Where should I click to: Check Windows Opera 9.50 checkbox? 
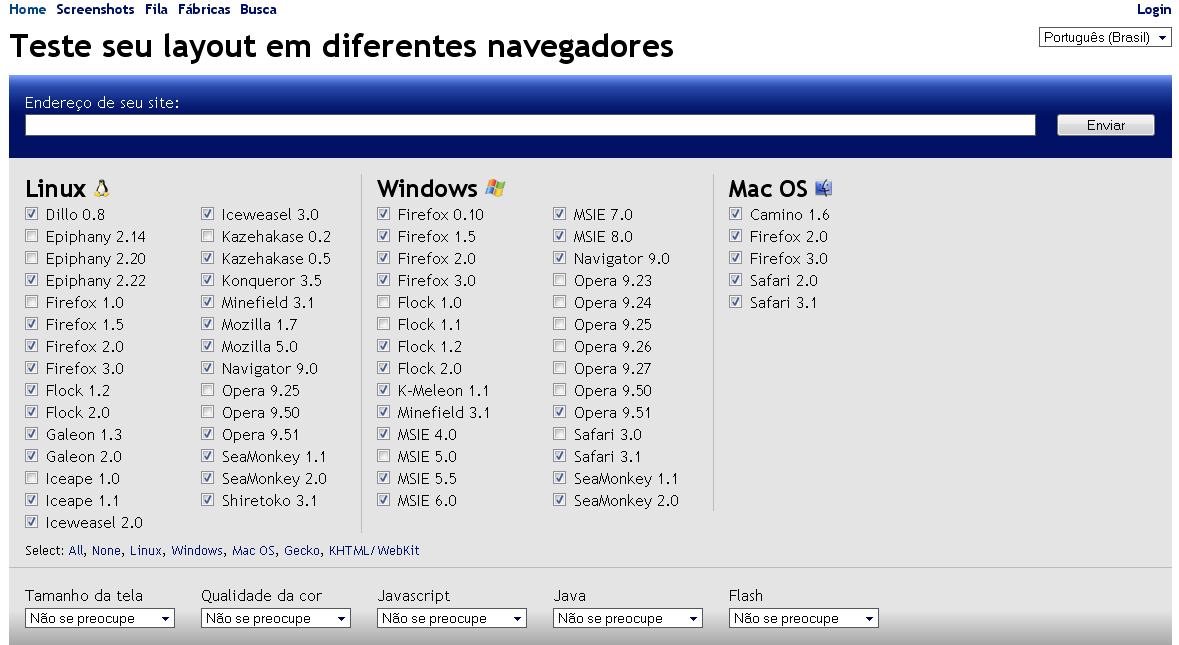(x=559, y=390)
